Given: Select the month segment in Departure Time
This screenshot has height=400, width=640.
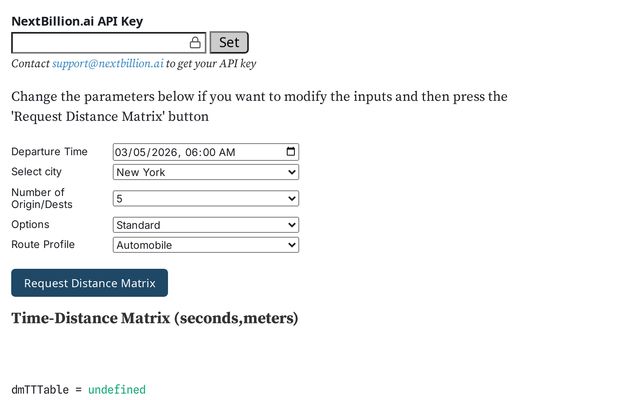Looking at the screenshot, I should tap(123, 153).
